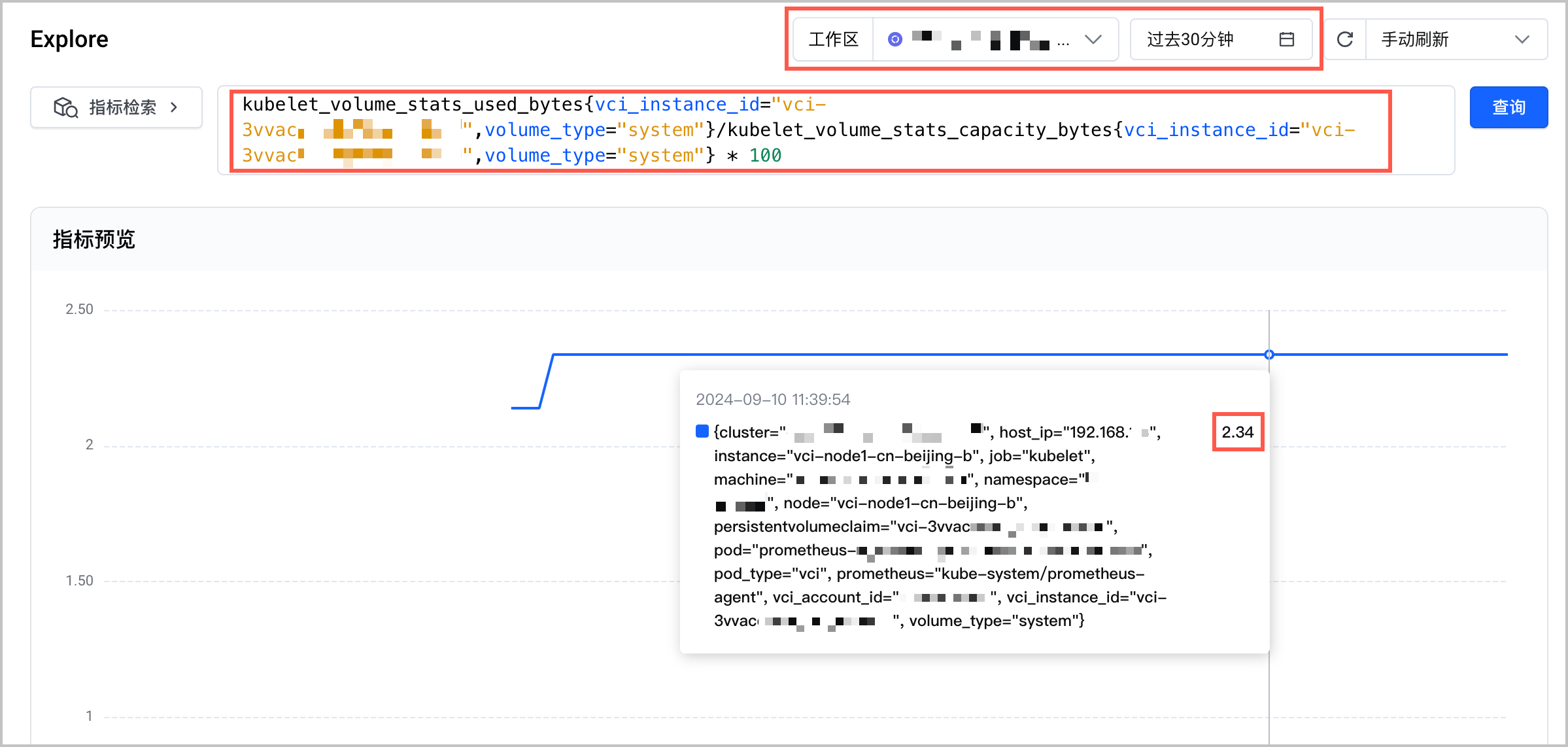Image resolution: width=1568 pixels, height=747 pixels.
Task: Open the 过去30分钟 time range picker
Action: click(1221, 40)
